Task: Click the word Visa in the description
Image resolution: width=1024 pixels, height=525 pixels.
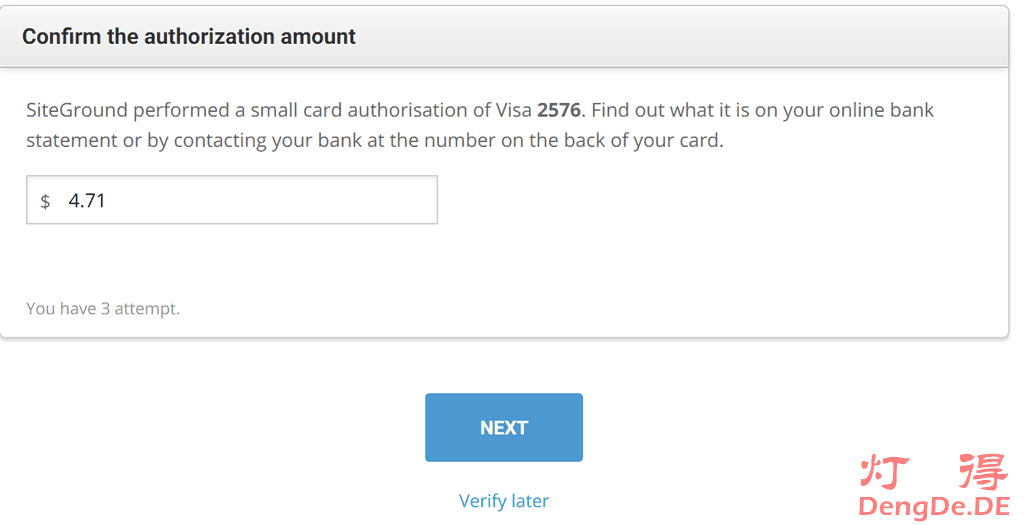Action: click(513, 110)
